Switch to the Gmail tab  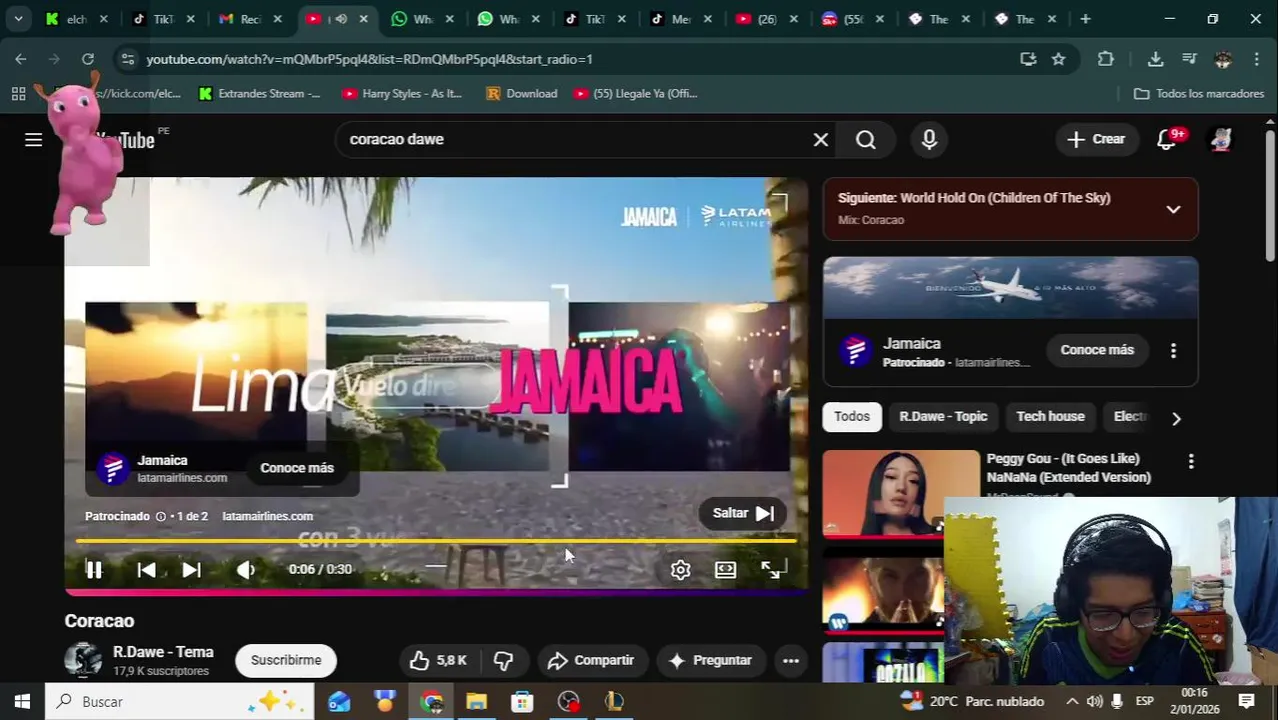[x=250, y=19]
